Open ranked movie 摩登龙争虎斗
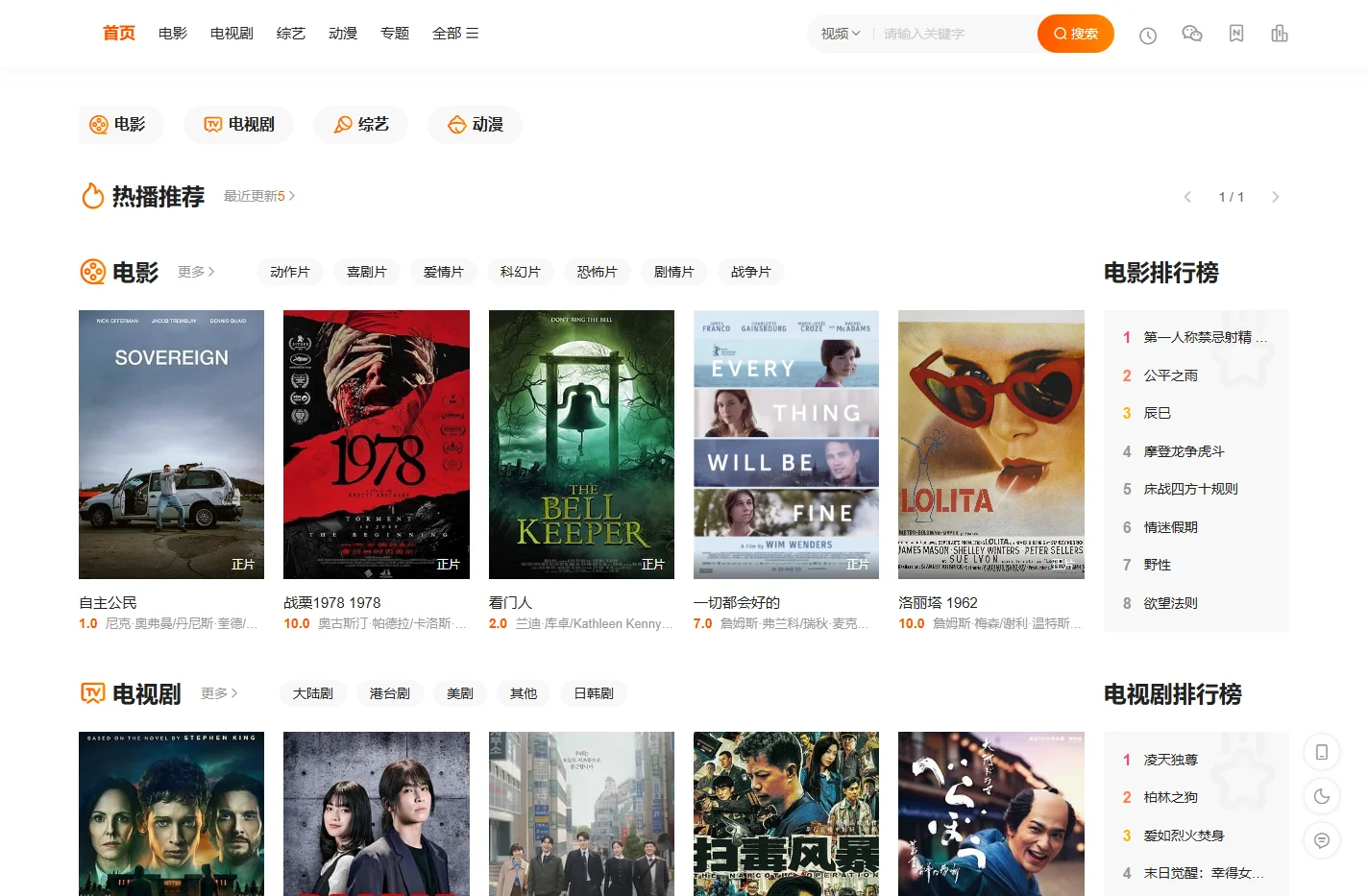Image resolution: width=1368 pixels, height=896 pixels. pyautogui.click(x=1185, y=451)
